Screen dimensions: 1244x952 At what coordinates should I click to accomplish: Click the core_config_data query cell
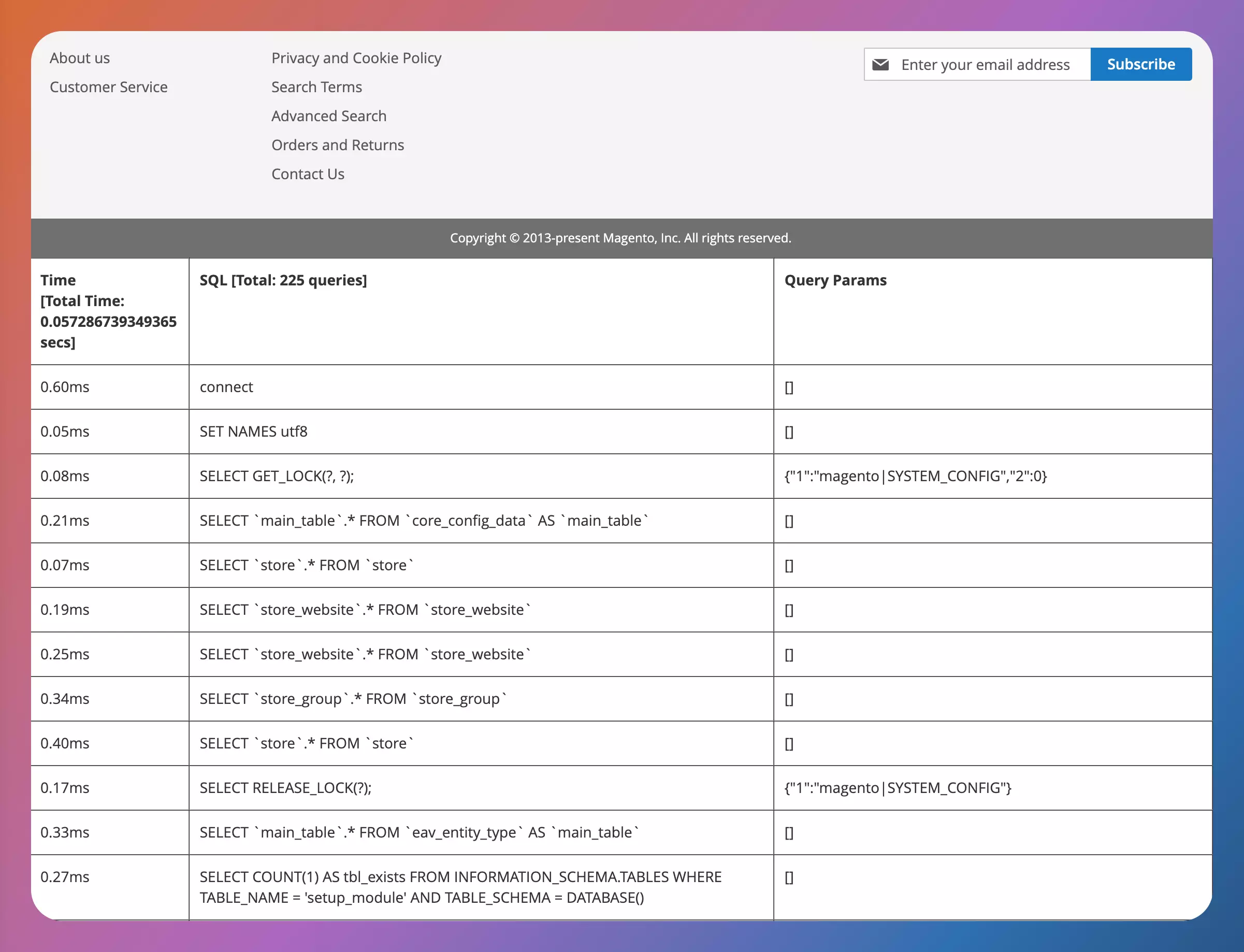tap(482, 521)
